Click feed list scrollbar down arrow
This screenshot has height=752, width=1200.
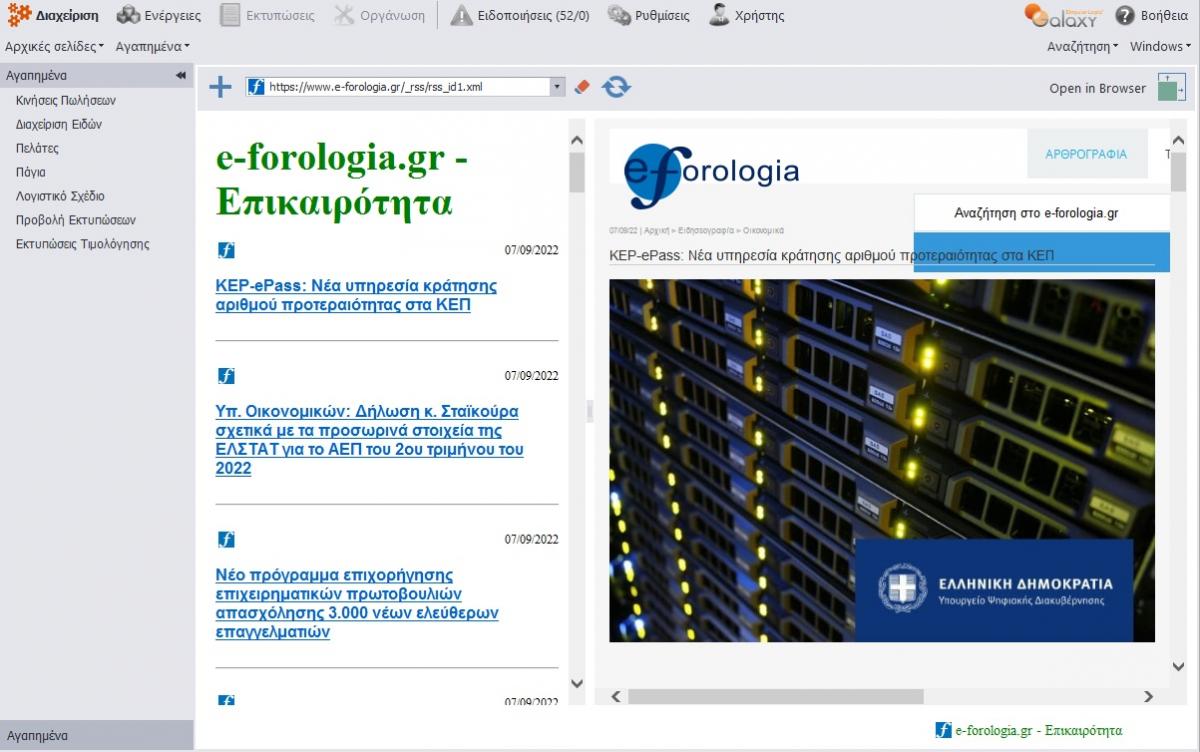click(x=577, y=684)
